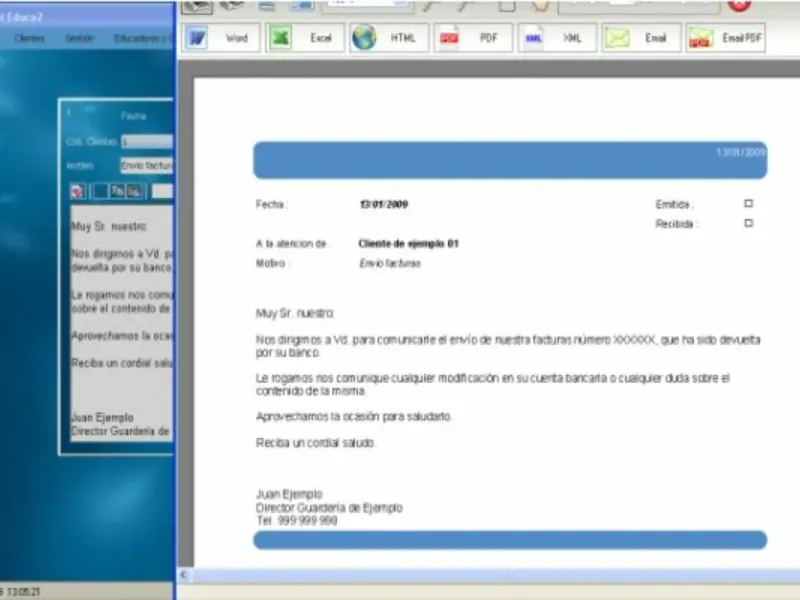Click 'Reciba un cordial saludo' in the preview

click(x=315, y=443)
